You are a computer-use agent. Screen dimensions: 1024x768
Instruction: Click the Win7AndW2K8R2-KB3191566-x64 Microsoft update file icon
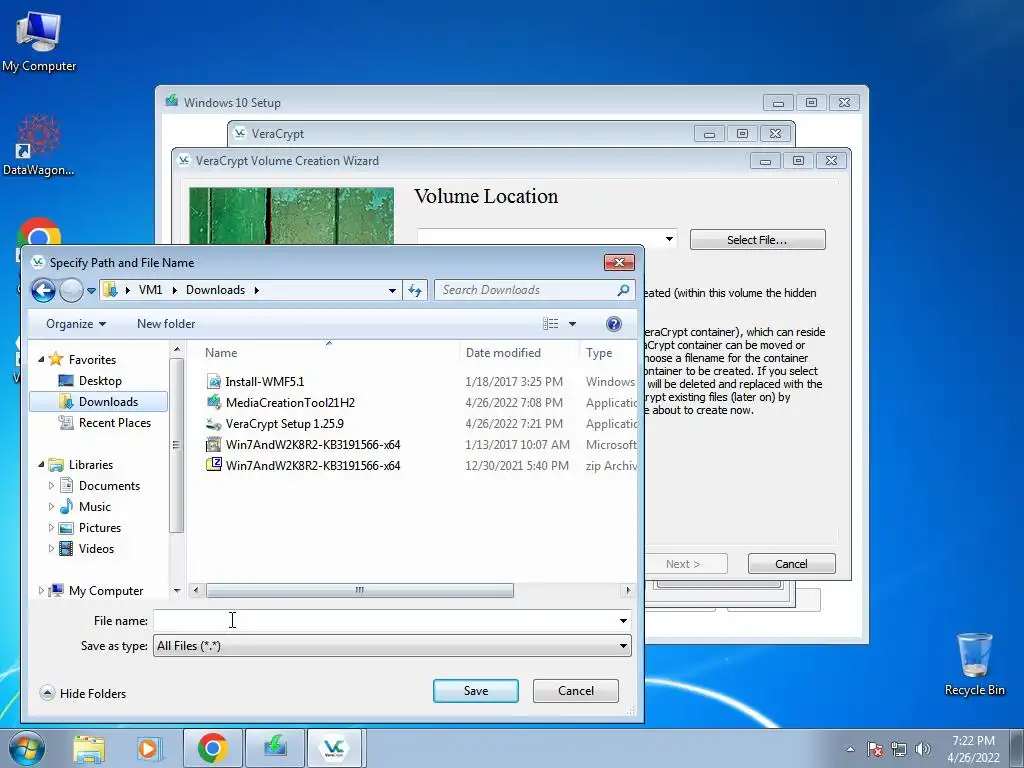(214, 445)
